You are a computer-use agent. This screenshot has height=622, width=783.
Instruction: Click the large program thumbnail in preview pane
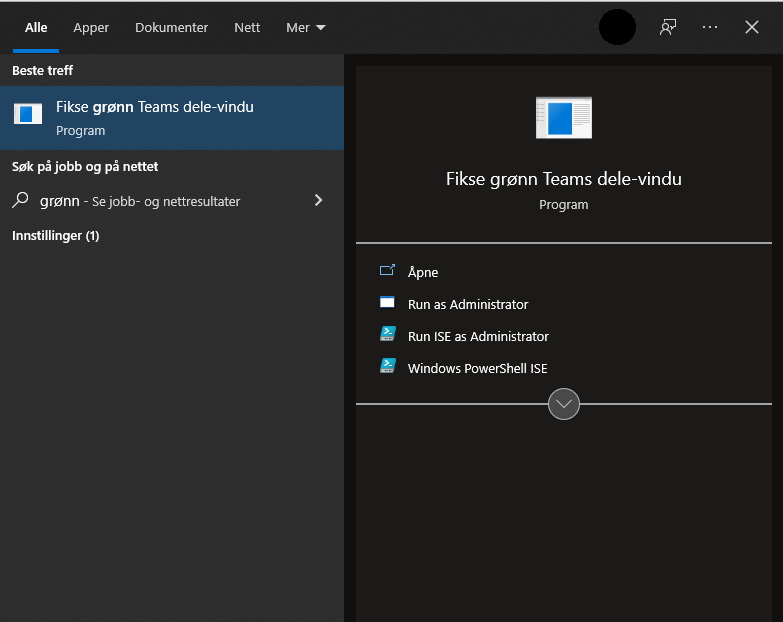(x=564, y=118)
